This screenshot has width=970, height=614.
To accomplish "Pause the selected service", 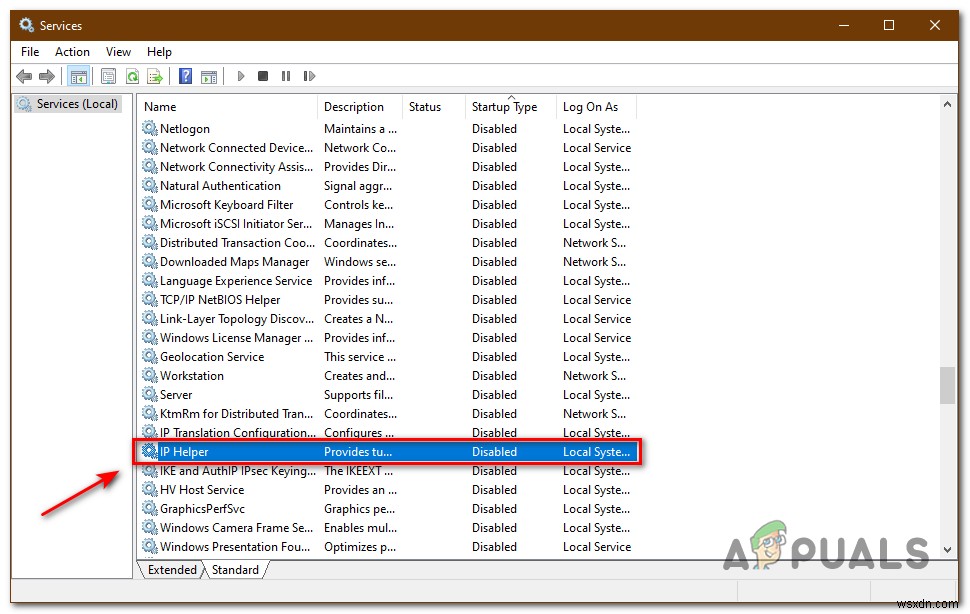I will tap(285, 75).
